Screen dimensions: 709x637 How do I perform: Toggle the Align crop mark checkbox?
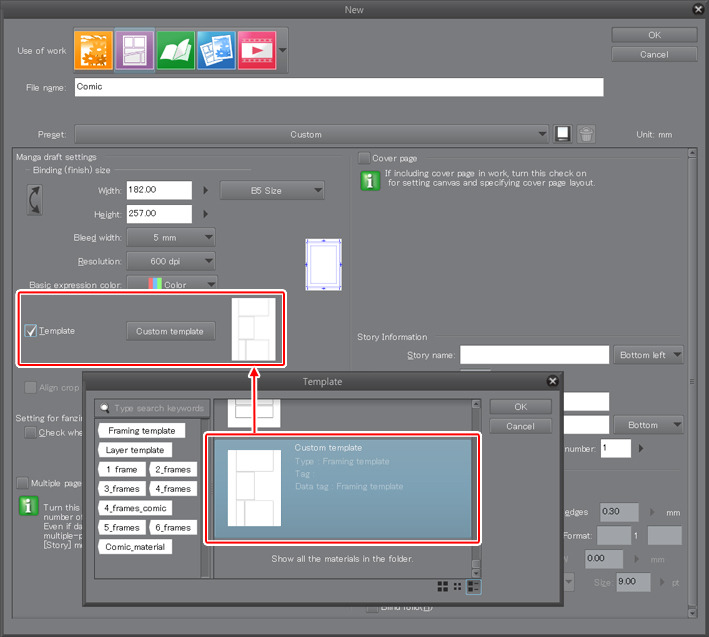pos(30,387)
